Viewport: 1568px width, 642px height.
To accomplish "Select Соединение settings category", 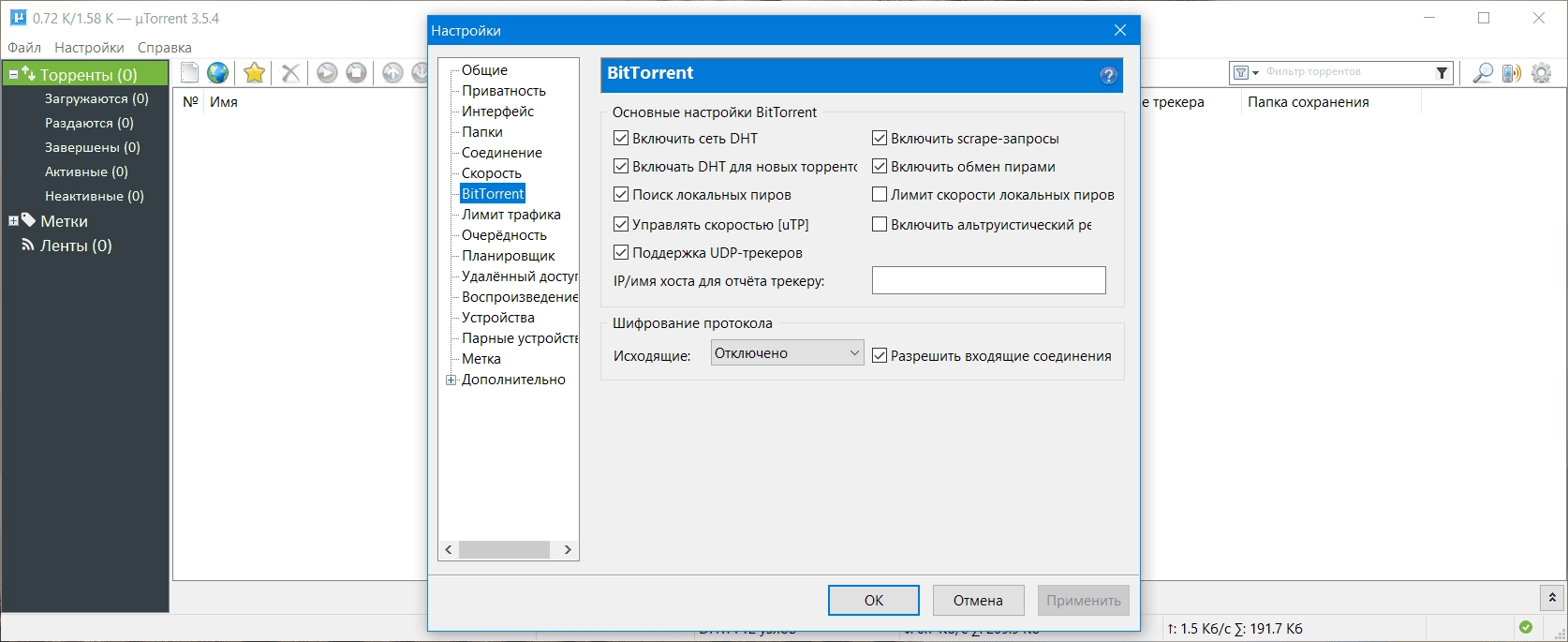I will point(501,152).
